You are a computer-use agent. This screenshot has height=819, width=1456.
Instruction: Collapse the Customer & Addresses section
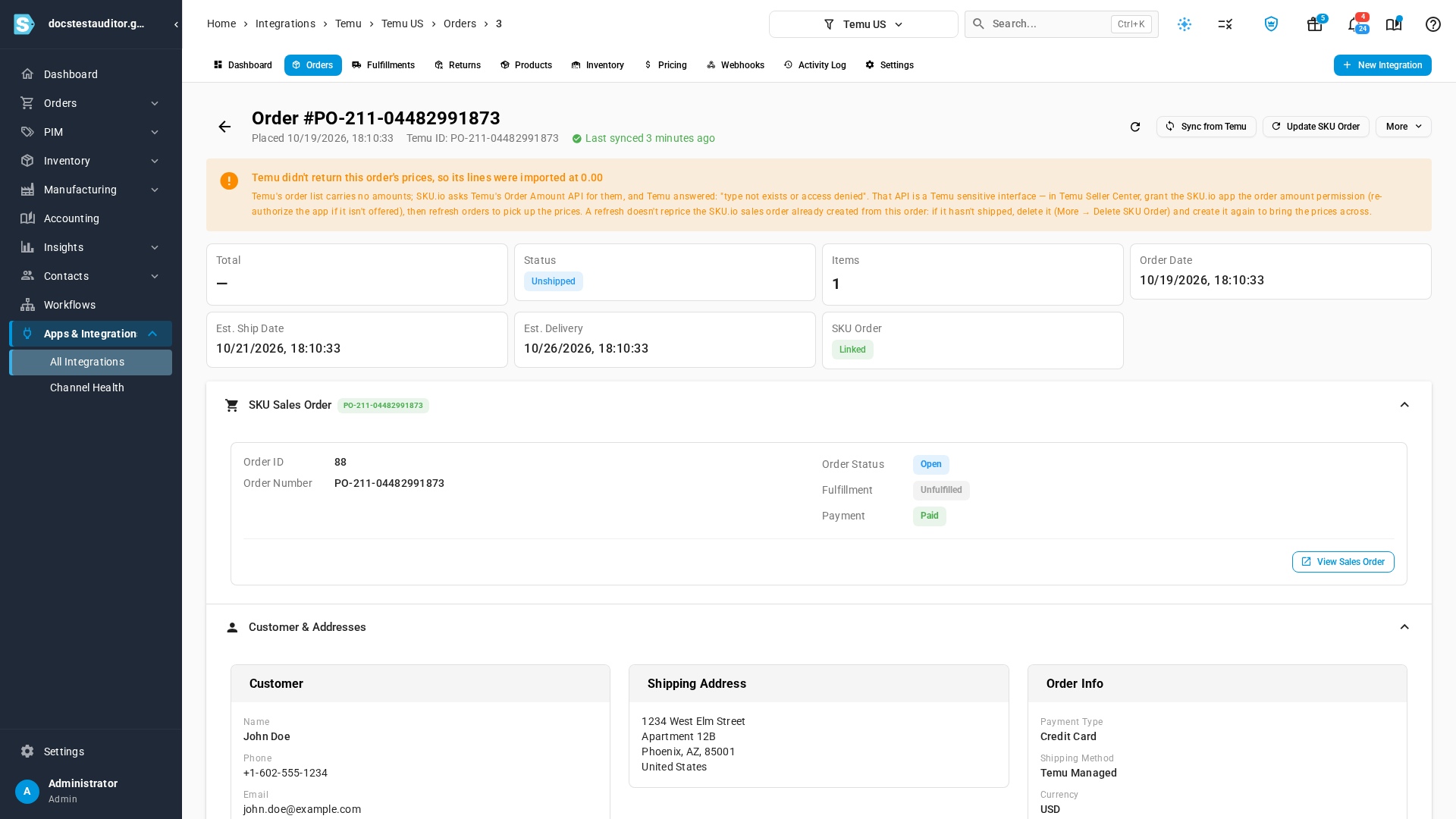pyautogui.click(x=1404, y=627)
